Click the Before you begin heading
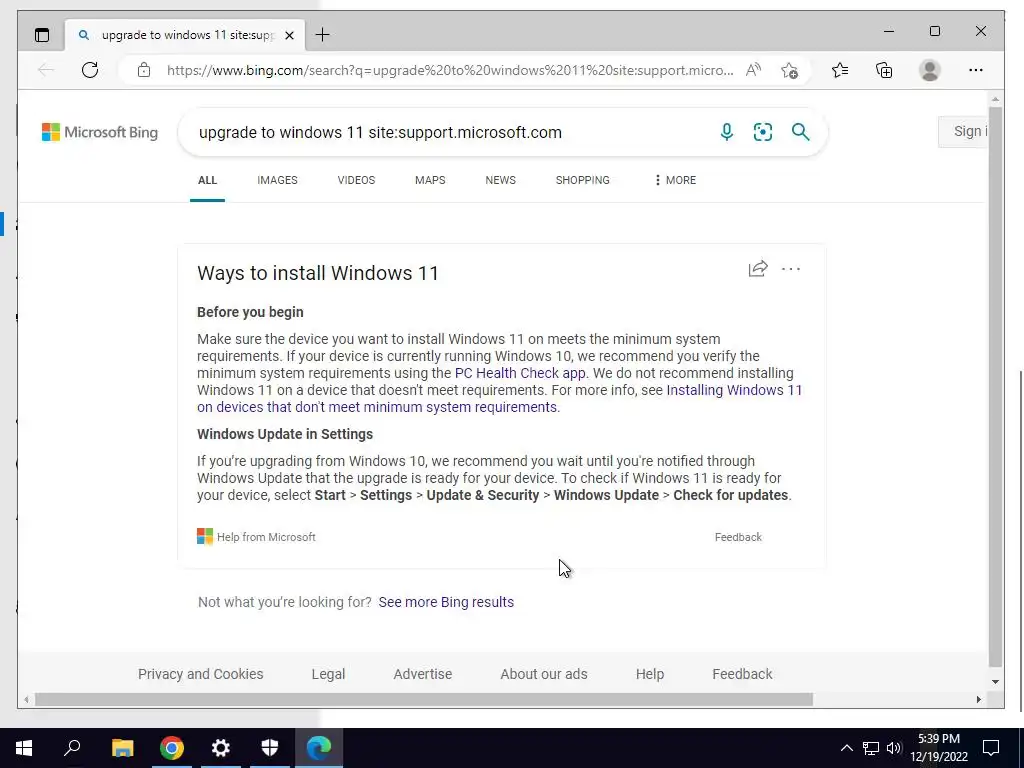The height and width of the screenshot is (768, 1024). pyautogui.click(x=250, y=312)
